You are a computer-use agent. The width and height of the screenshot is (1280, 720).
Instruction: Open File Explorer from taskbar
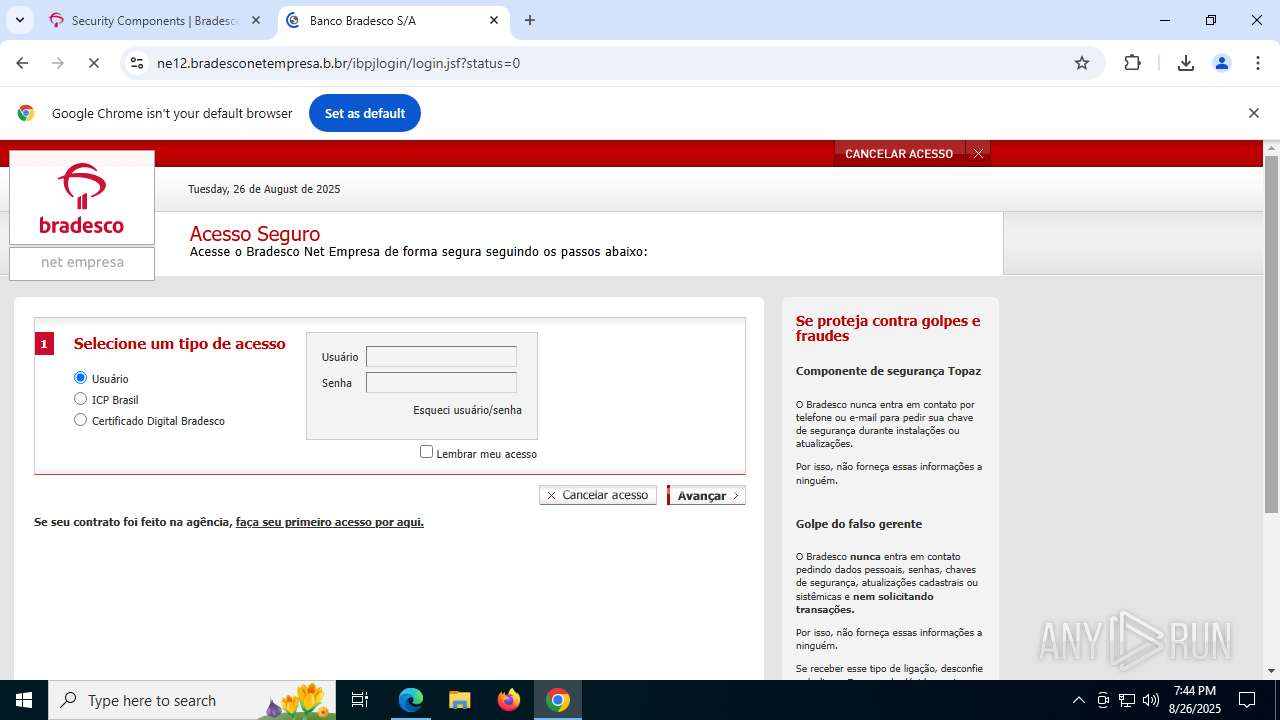point(459,700)
